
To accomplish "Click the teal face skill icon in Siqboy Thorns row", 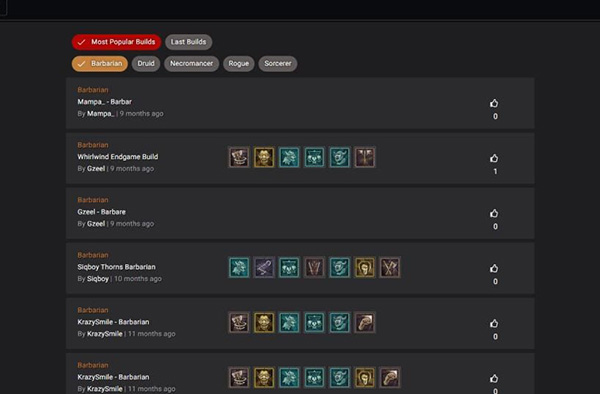I will (x=340, y=267).
